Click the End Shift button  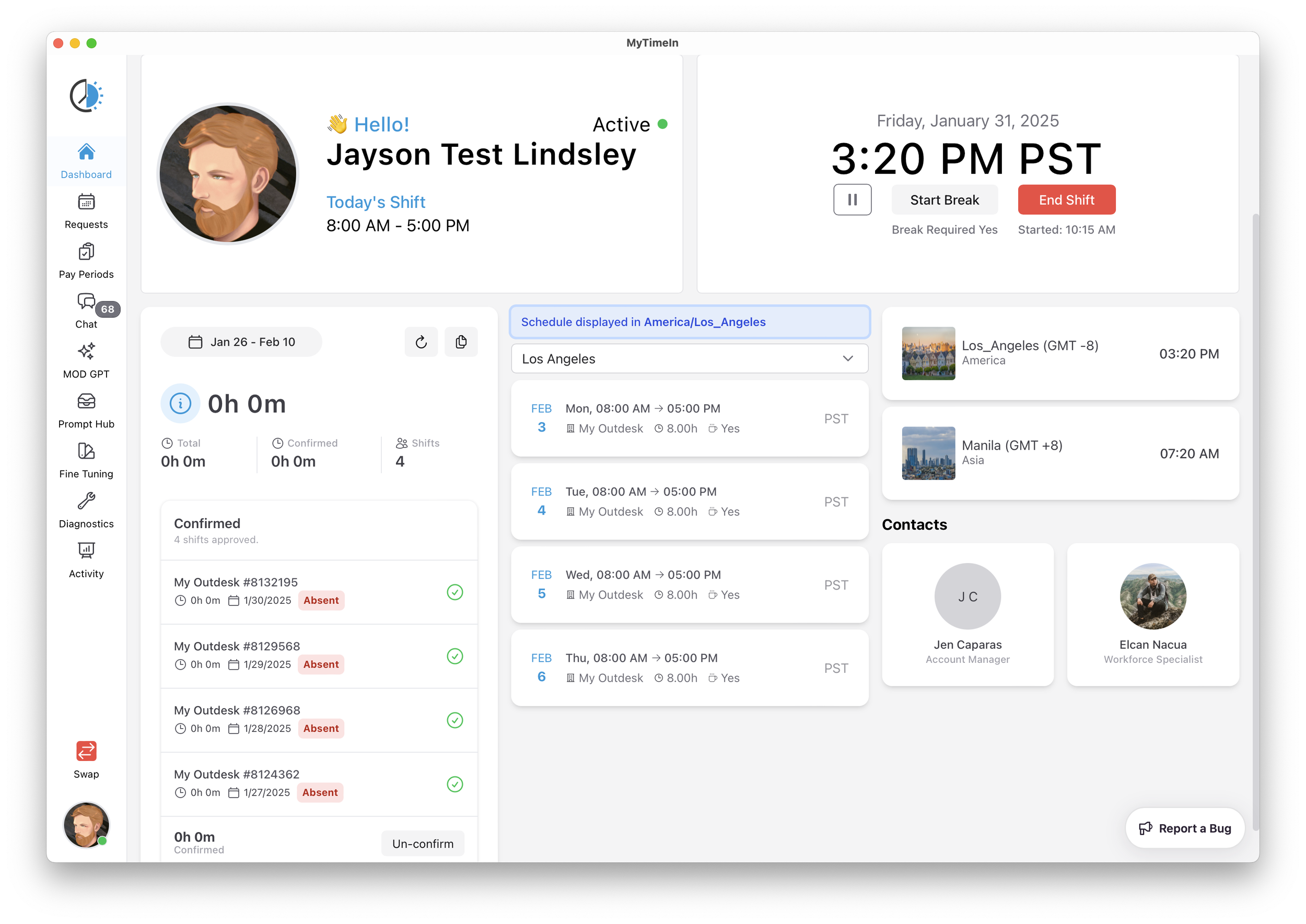click(x=1066, y=200)
